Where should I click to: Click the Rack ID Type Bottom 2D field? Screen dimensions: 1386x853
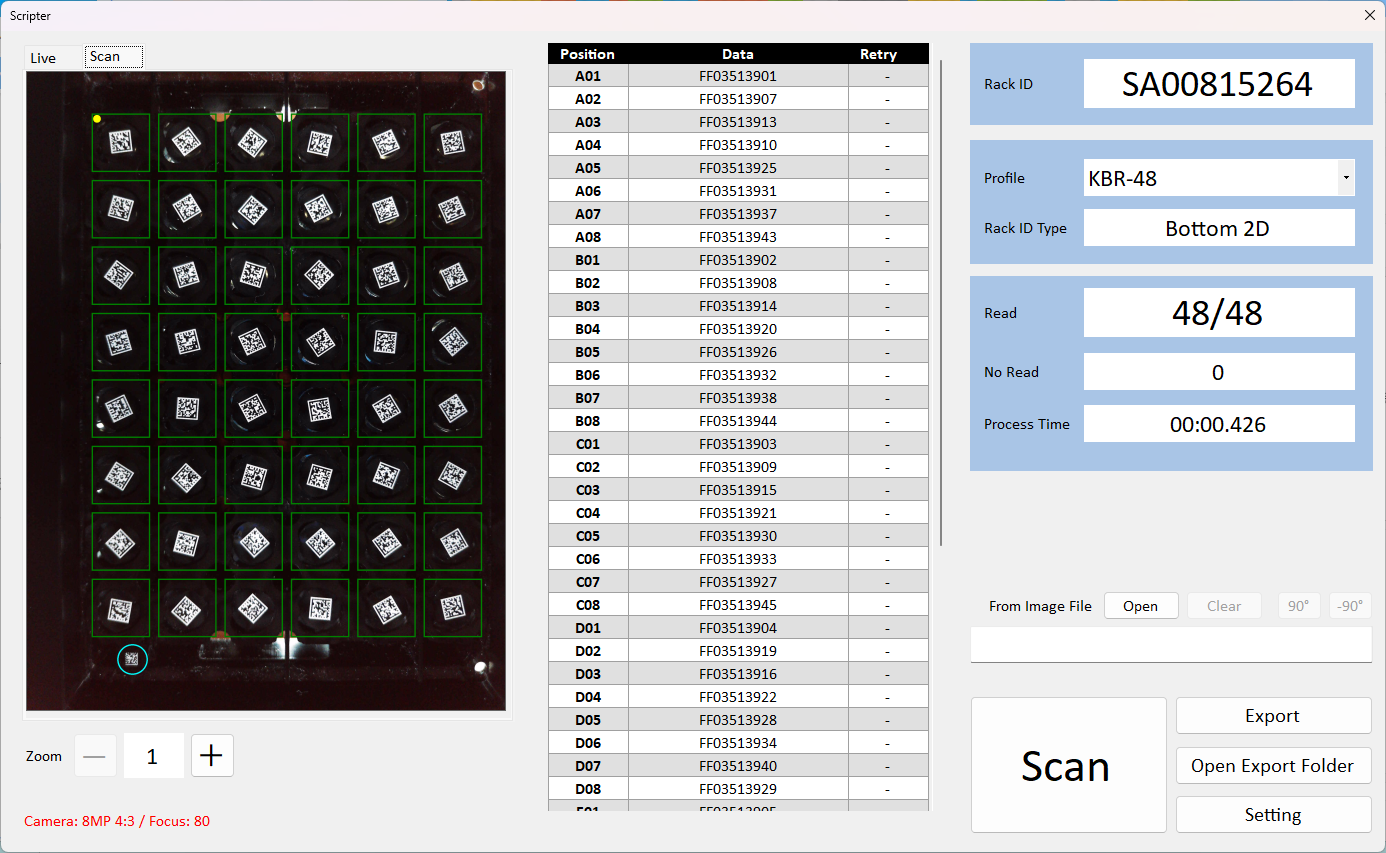[1218, 228]
